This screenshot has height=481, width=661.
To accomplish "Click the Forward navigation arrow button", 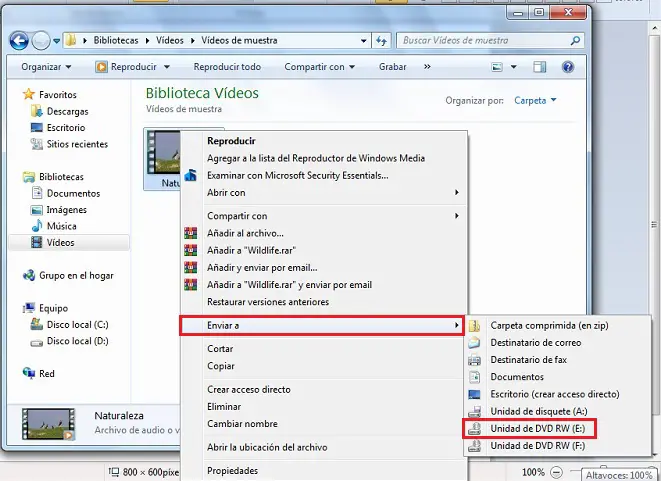I will coord(41,41).
